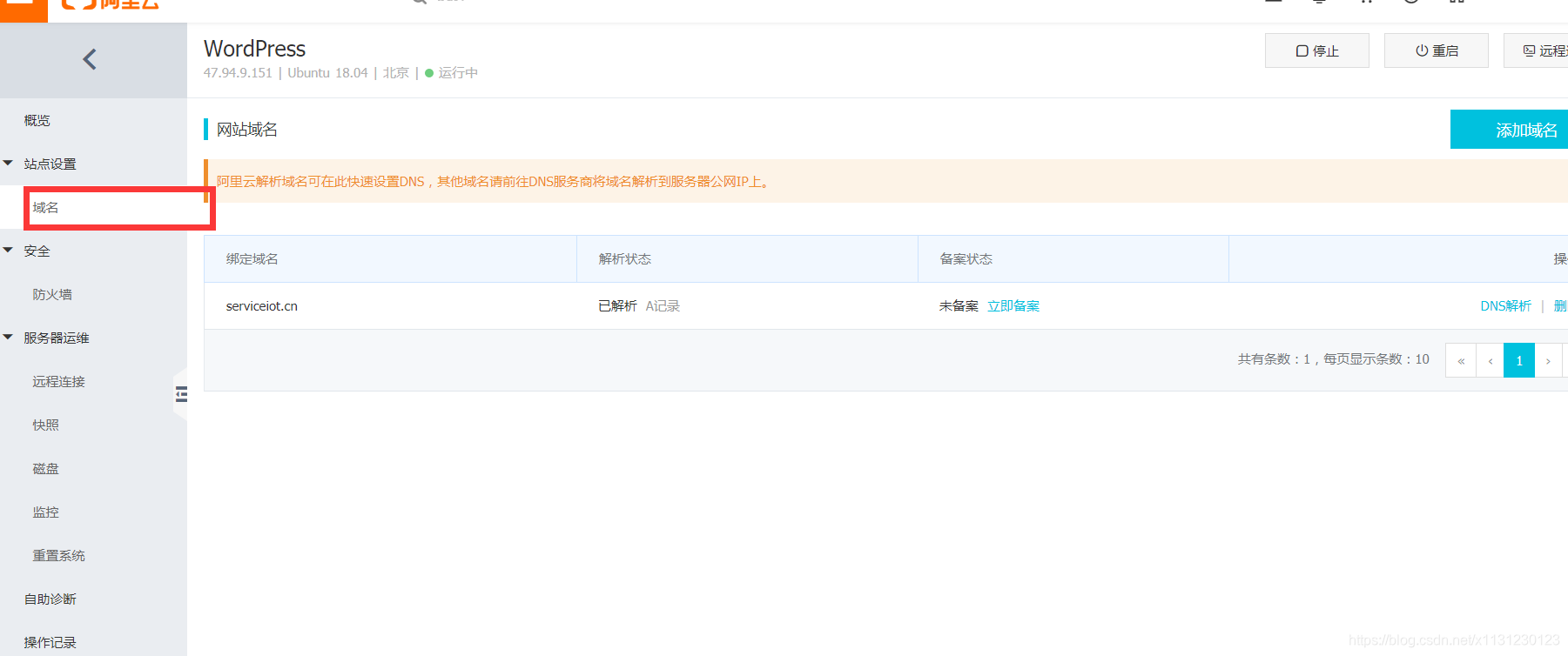
Task: Open the 防火墙 firewall page
Action: (x=52, y=294)
